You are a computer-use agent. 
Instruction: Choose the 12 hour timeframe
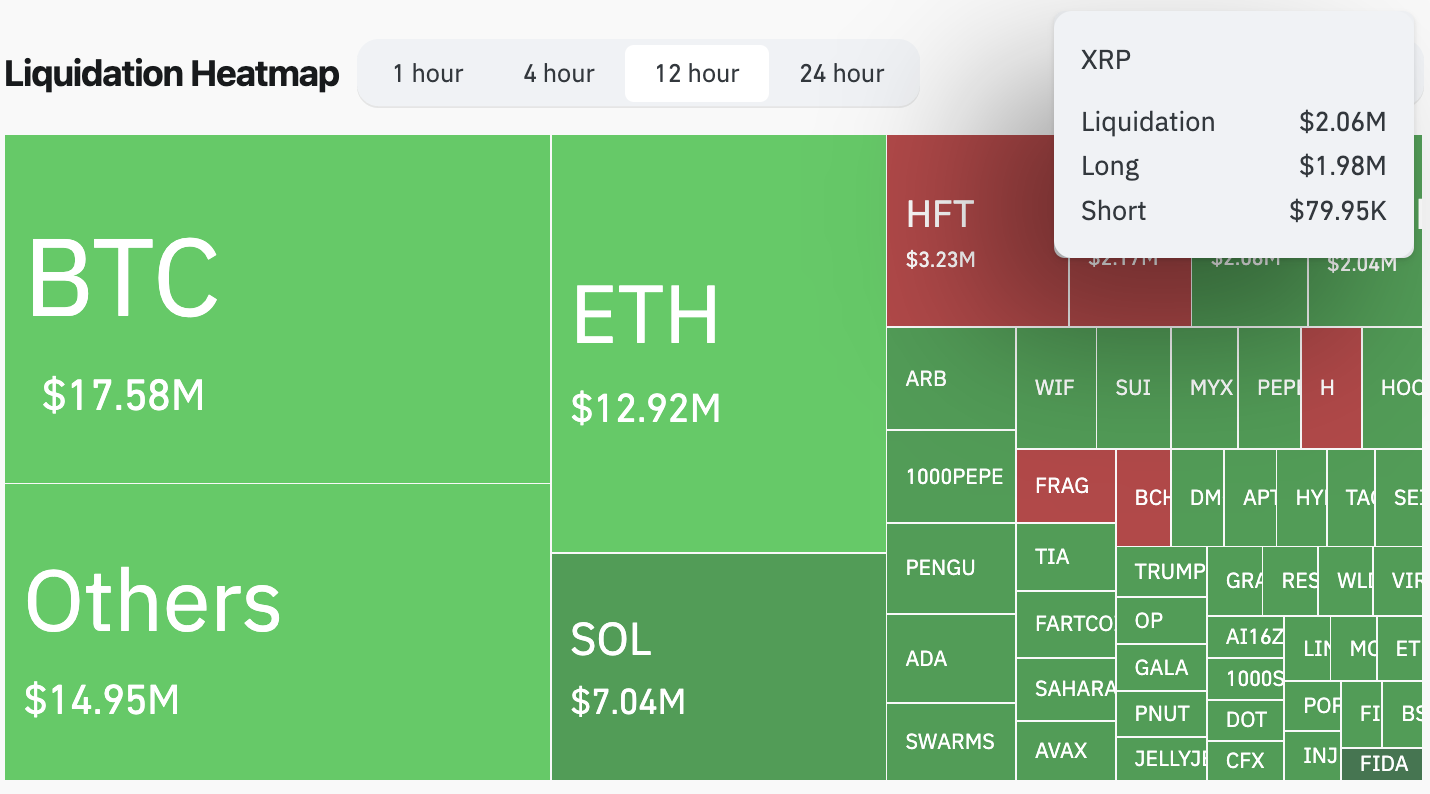pyautogui.click(x=697, y=73)
